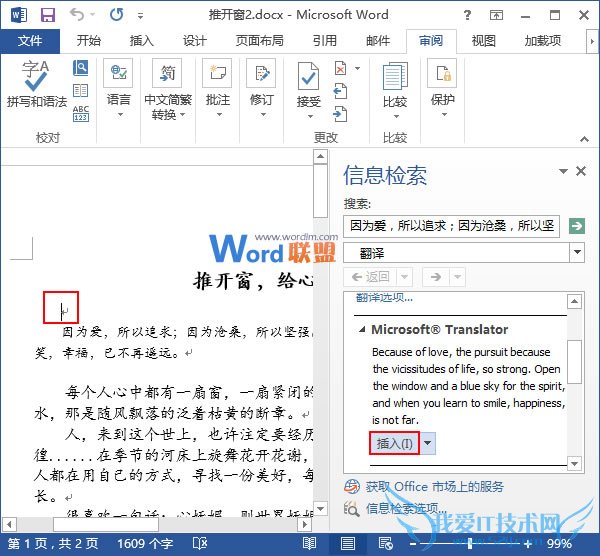
Task: Click the forward arrow button in Research pane
Action: pyautogui.click(x=436, y=276)
